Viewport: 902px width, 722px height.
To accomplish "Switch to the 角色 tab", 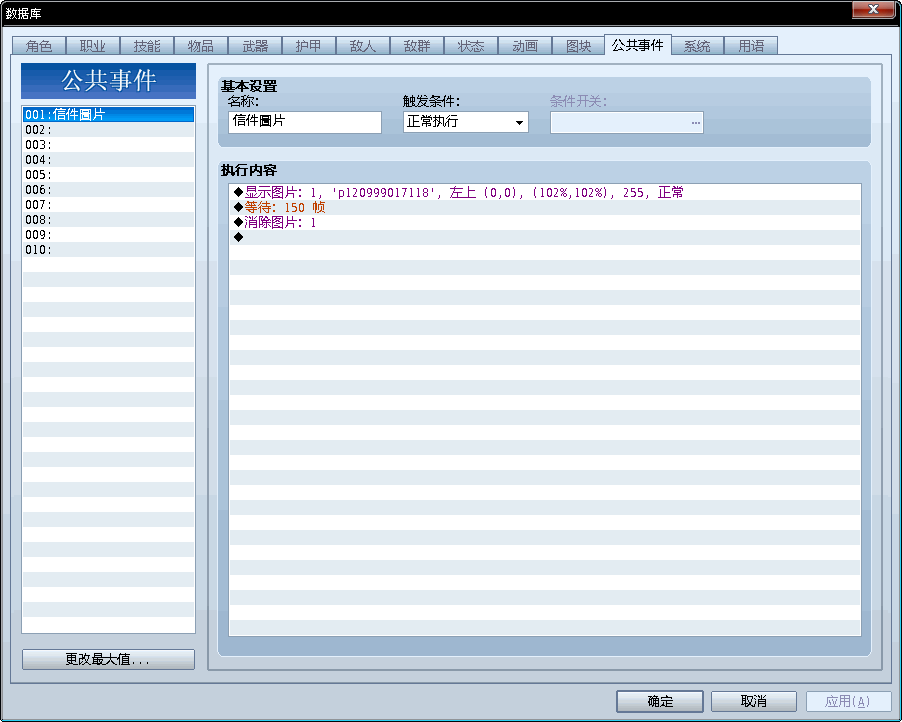I will click(39, 45).
